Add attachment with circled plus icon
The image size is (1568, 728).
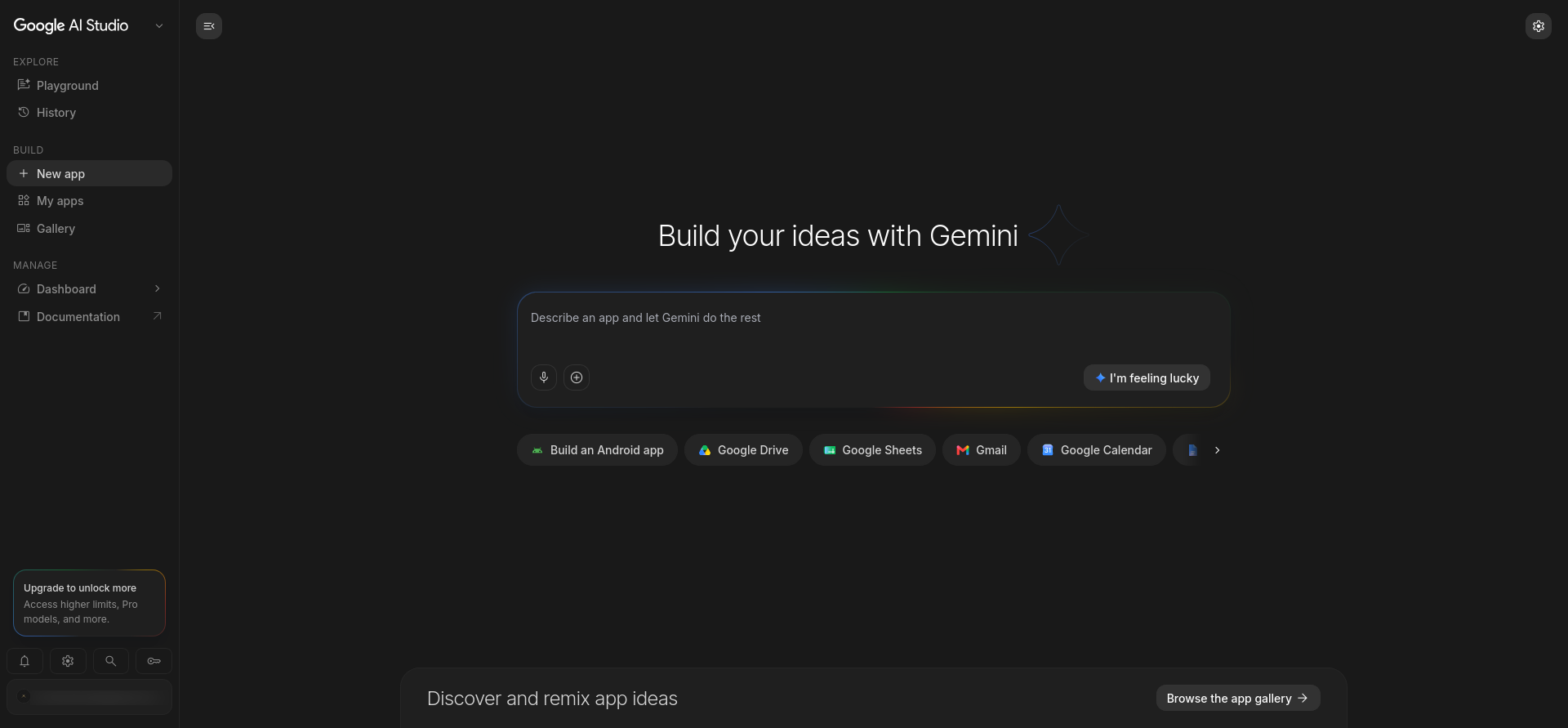(577, 377)
